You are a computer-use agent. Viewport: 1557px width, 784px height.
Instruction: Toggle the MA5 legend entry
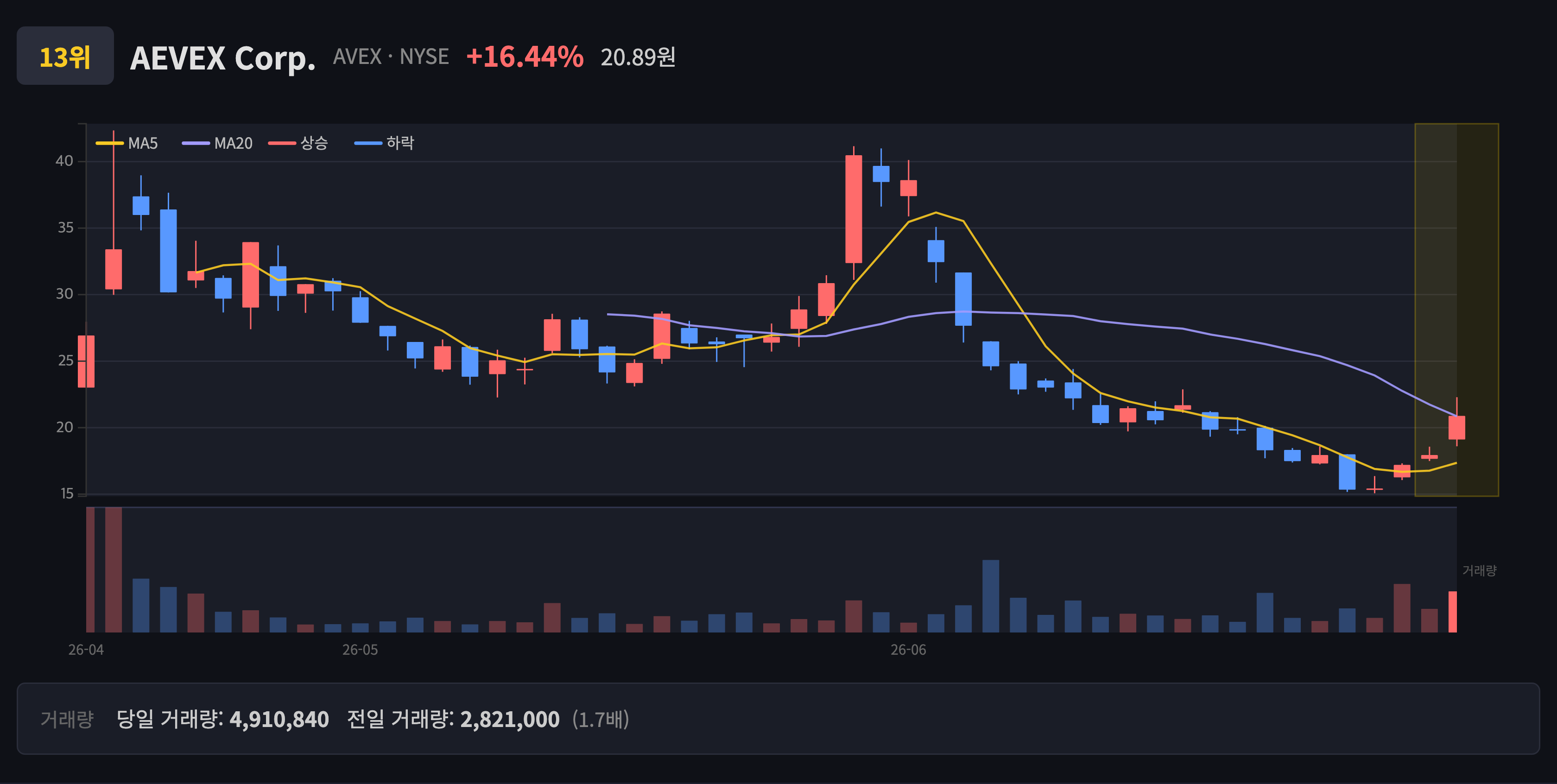coord(127,143)
